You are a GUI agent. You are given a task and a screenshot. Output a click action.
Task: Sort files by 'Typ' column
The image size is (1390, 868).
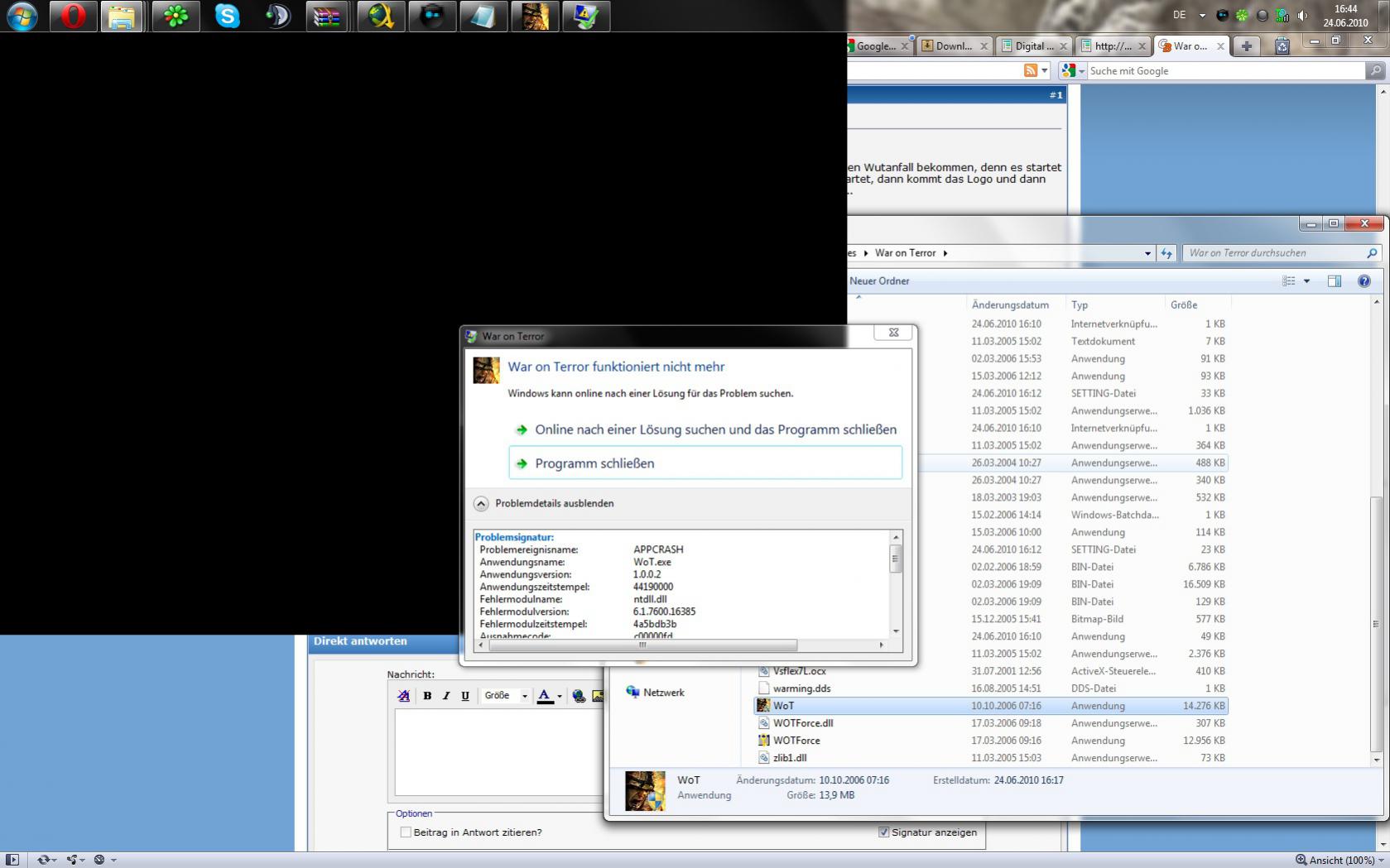(1115, 305)
